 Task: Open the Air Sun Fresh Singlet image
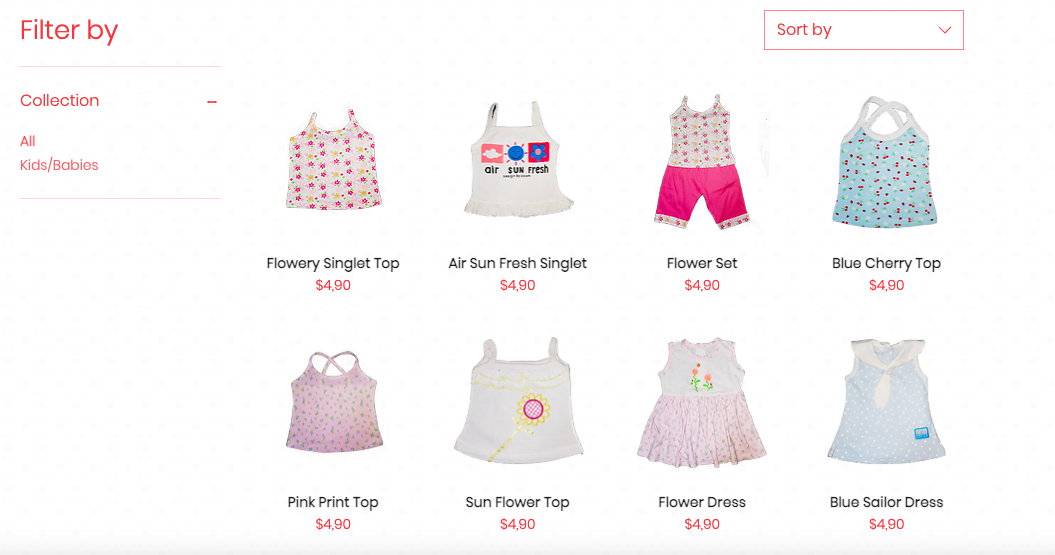tap(517, 159)
